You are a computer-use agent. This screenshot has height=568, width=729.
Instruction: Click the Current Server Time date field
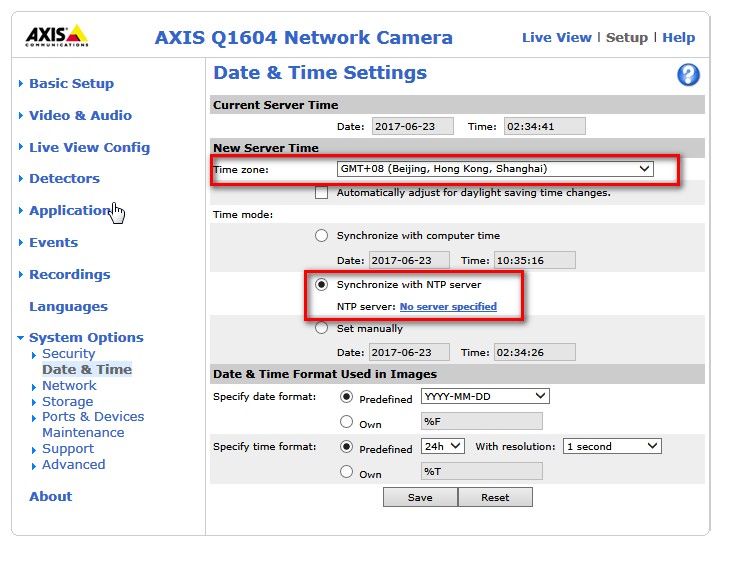(x=412, y=126)
